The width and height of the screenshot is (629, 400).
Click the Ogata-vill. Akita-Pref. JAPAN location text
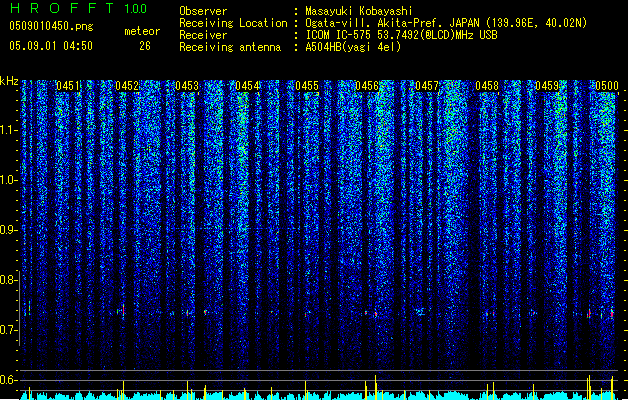[x=446, y=23]
